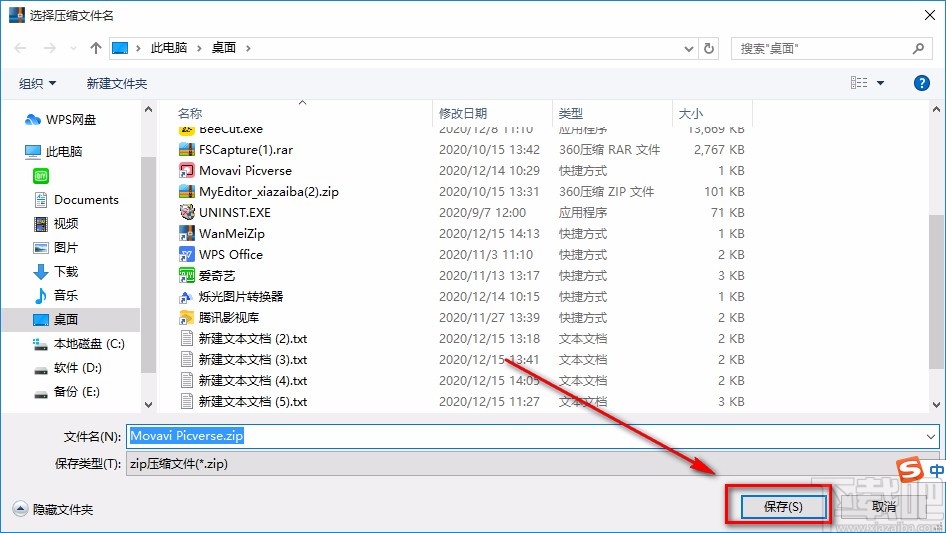Select FSCapture(1).rar file icon
This screenshot has width=946, height=533.
click(x=186, y=149)
